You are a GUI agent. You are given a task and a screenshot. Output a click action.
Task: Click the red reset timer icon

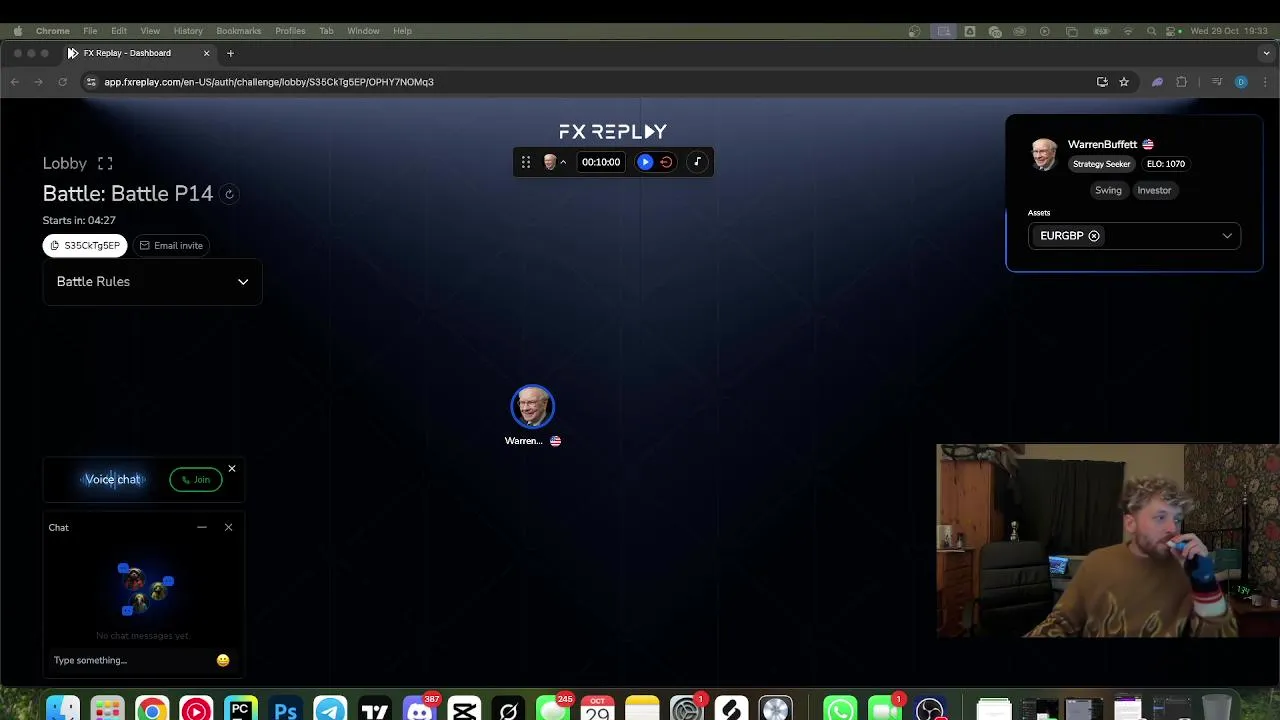coord(667,162)
